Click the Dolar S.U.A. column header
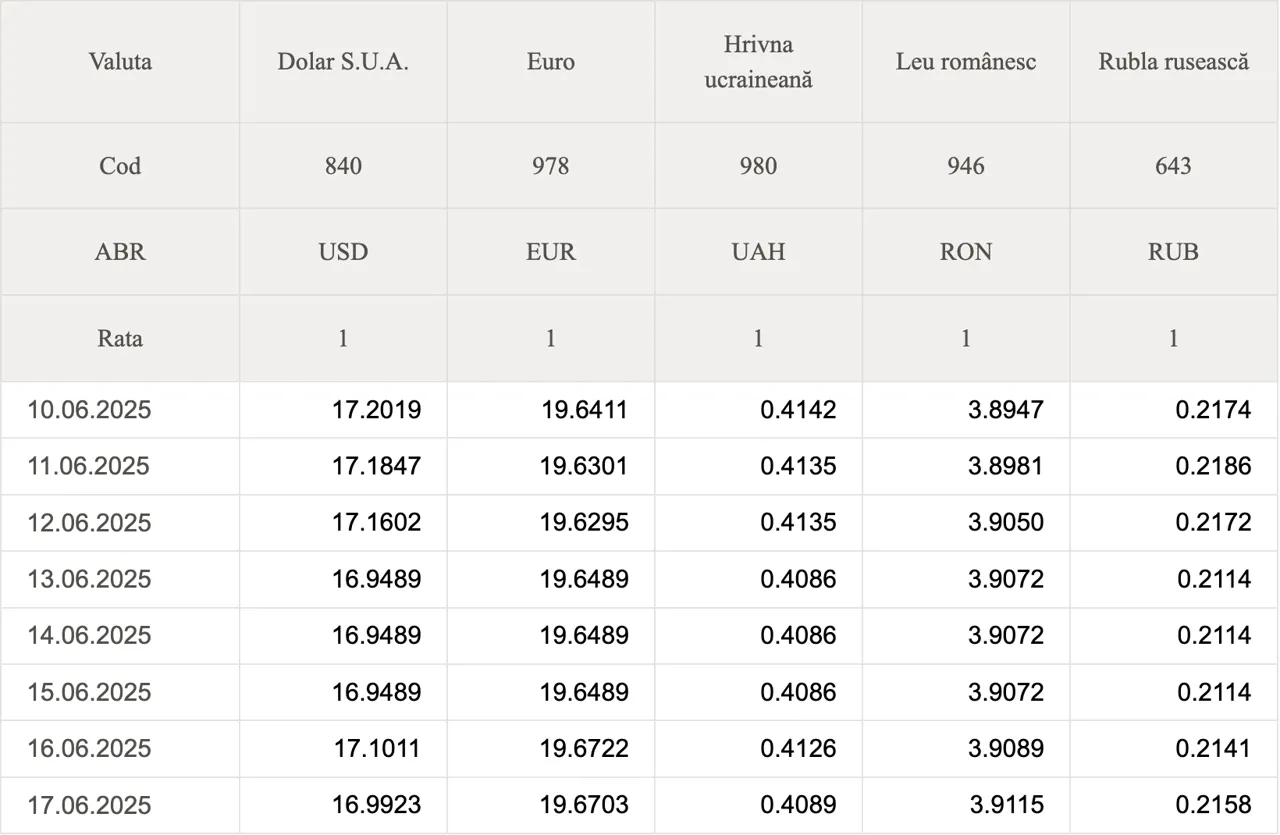The width and height of the screenshot is (1280, 835). click(x=343, y=62)
